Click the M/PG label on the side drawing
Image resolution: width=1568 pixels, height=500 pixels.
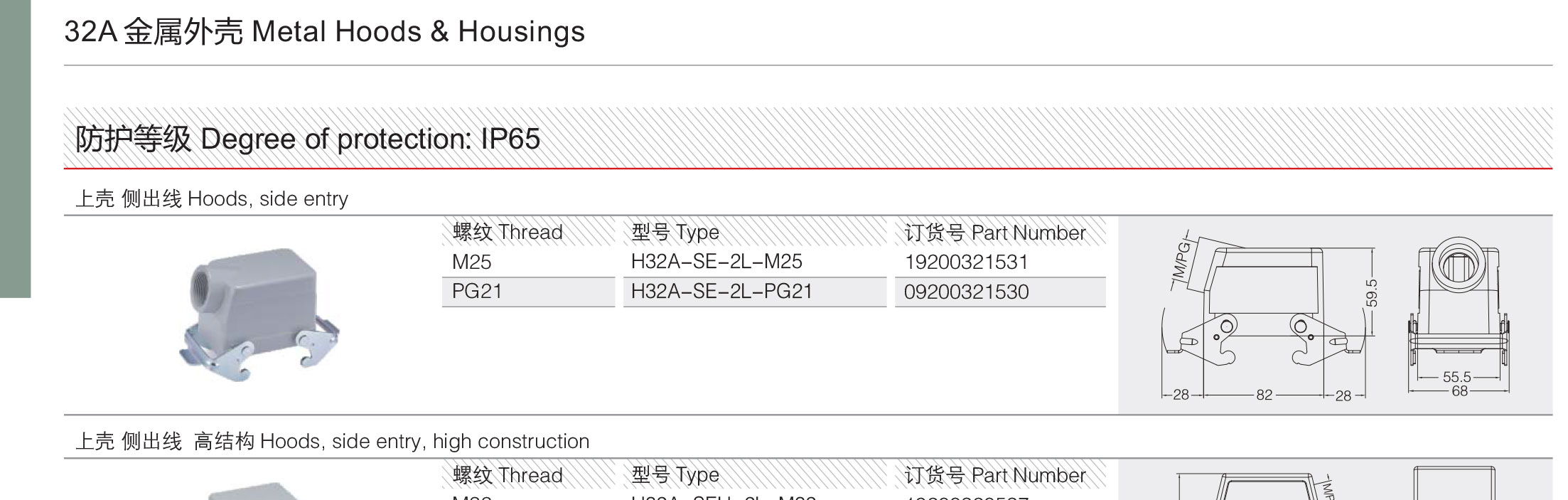pyautogui.click(x=1180, y=259)
